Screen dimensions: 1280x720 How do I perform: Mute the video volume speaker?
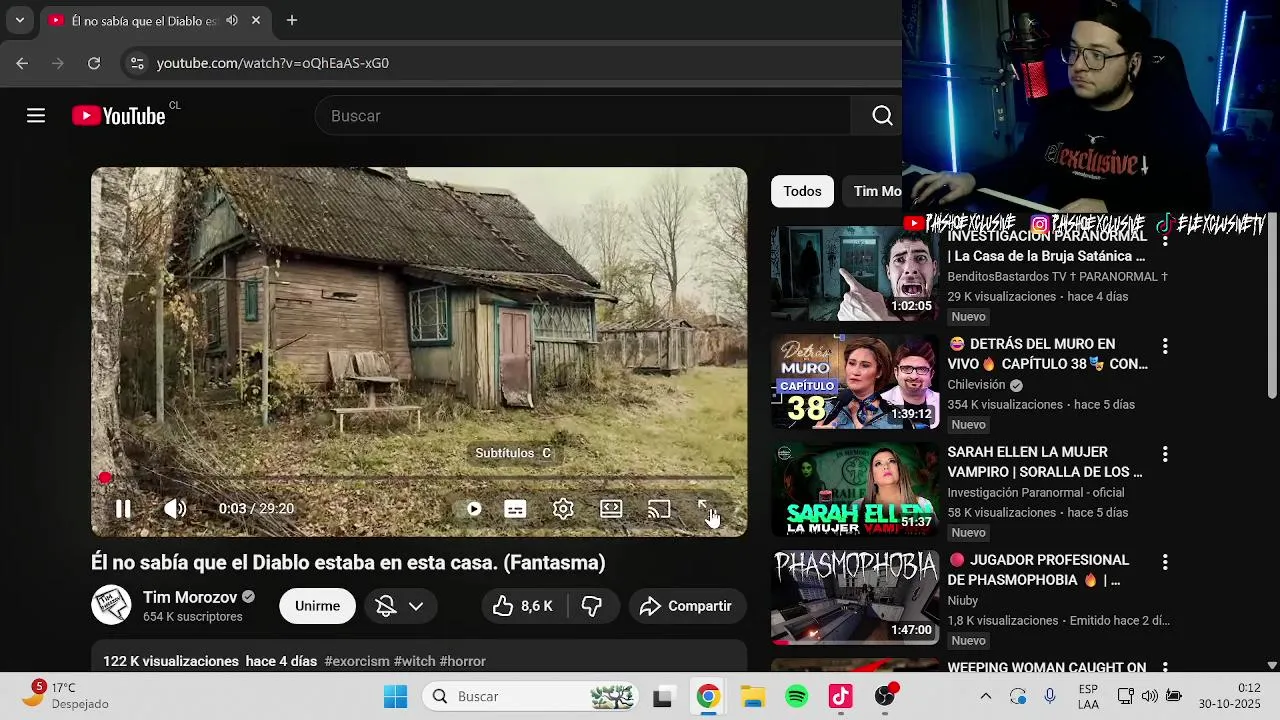click(175, 509)
